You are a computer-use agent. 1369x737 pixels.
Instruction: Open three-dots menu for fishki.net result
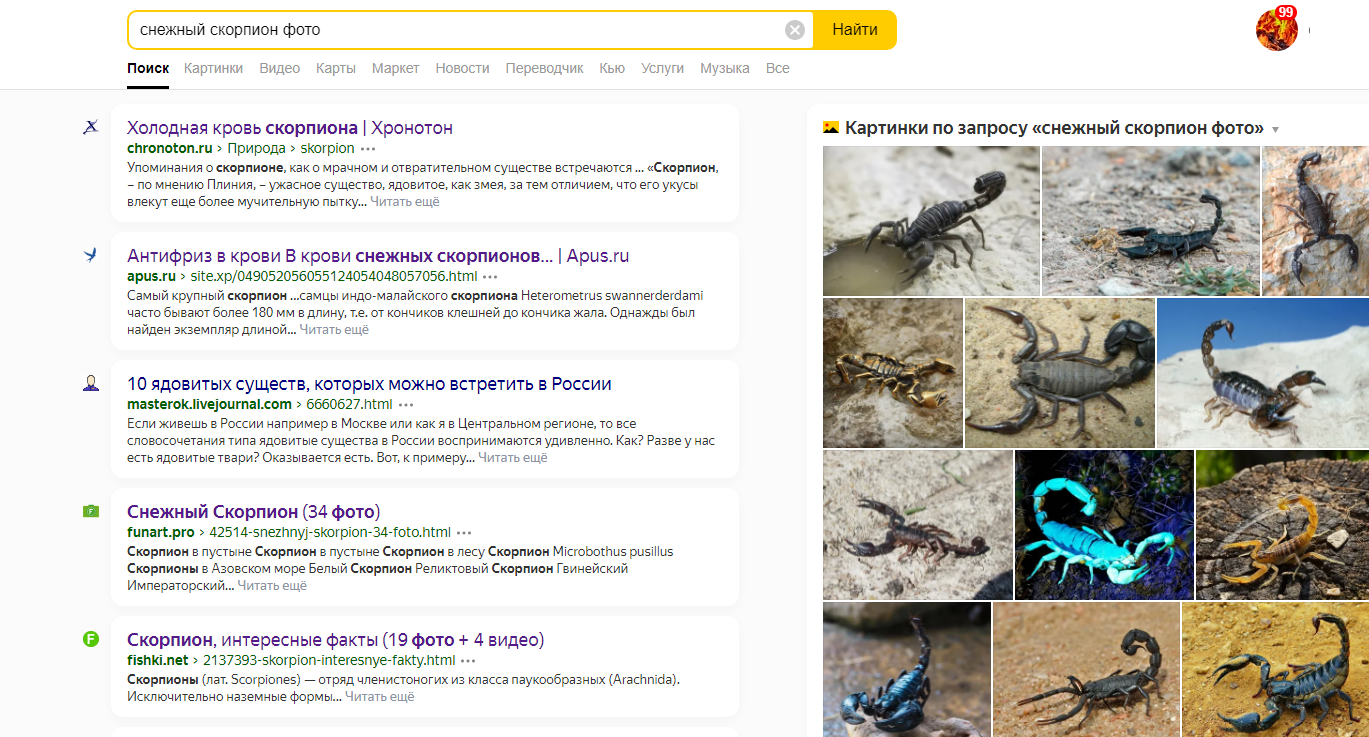pyautogui.click(x=469, y=660)
